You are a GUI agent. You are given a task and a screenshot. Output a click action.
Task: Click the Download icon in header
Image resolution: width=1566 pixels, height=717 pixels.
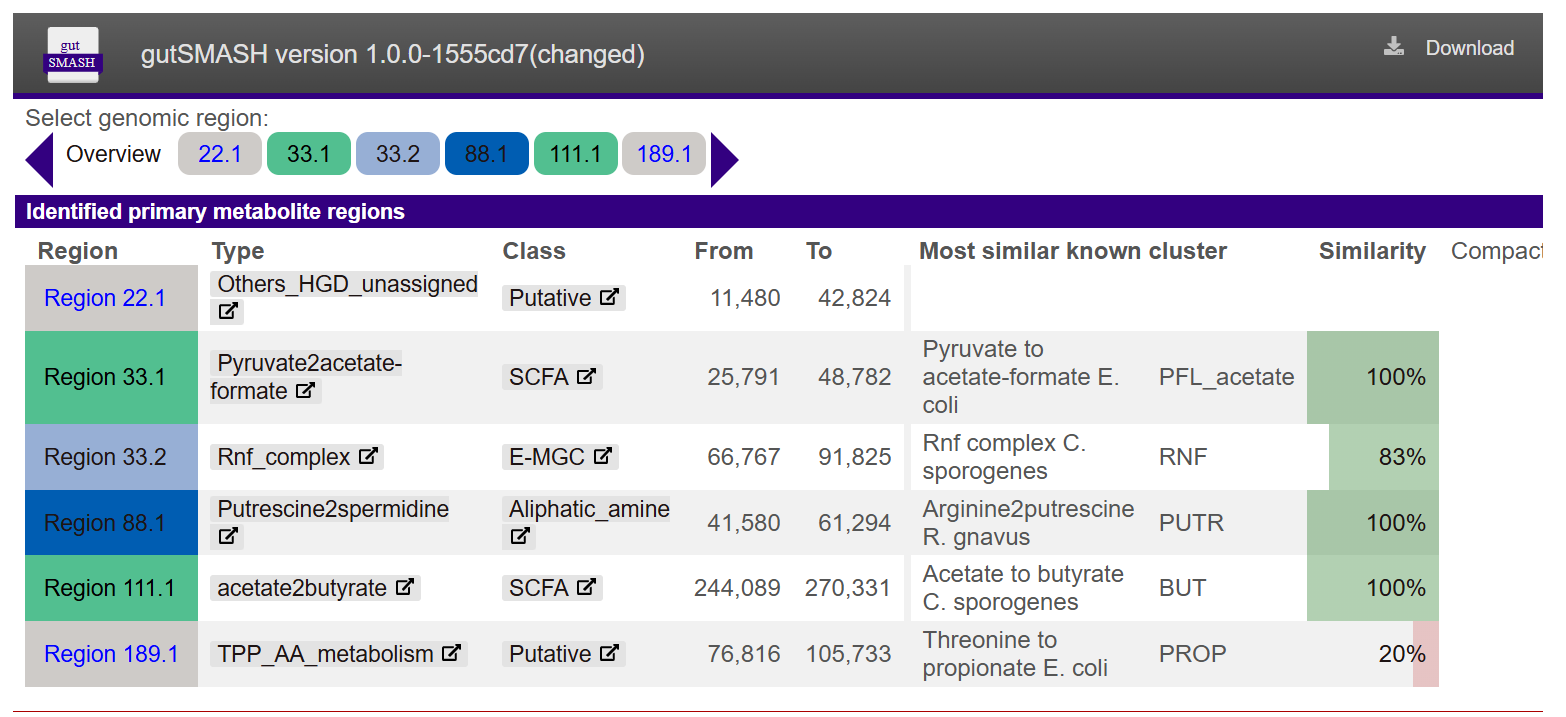click(1394, 47)
